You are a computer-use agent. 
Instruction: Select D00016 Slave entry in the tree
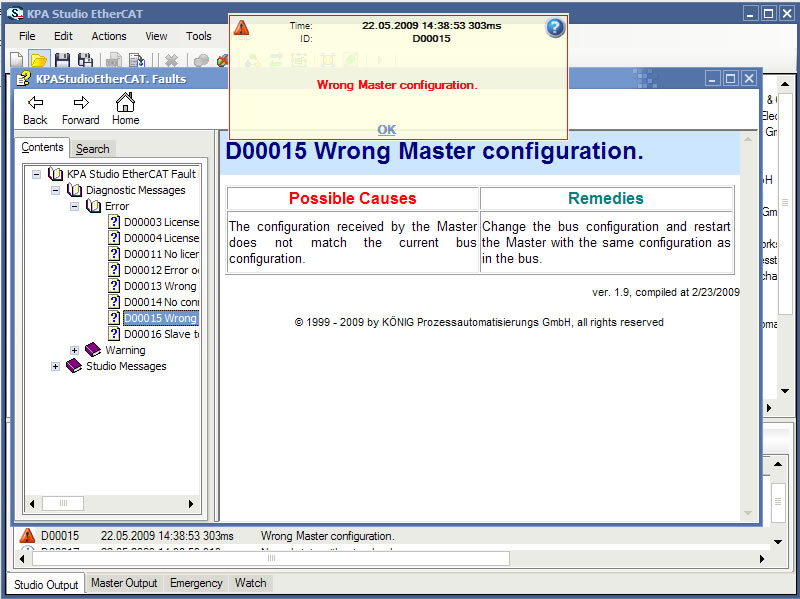pyautogui.click(x=160, y=334)
